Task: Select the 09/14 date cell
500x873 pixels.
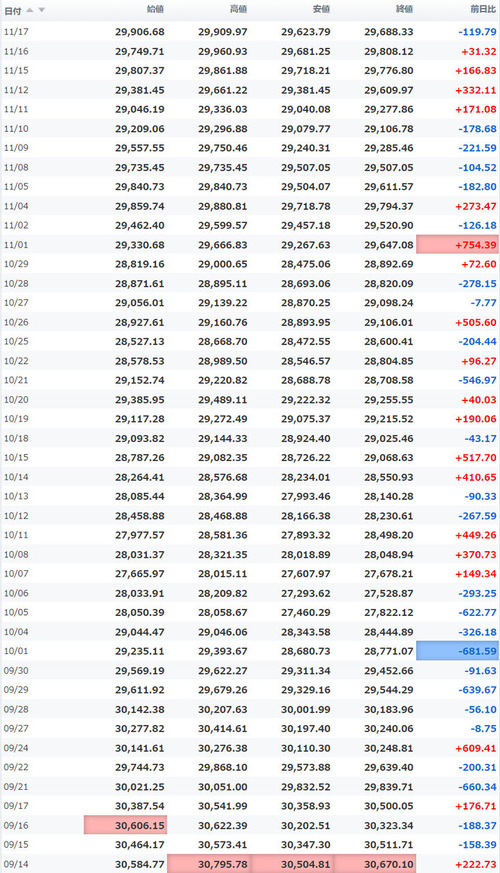Action: [16, 864]
